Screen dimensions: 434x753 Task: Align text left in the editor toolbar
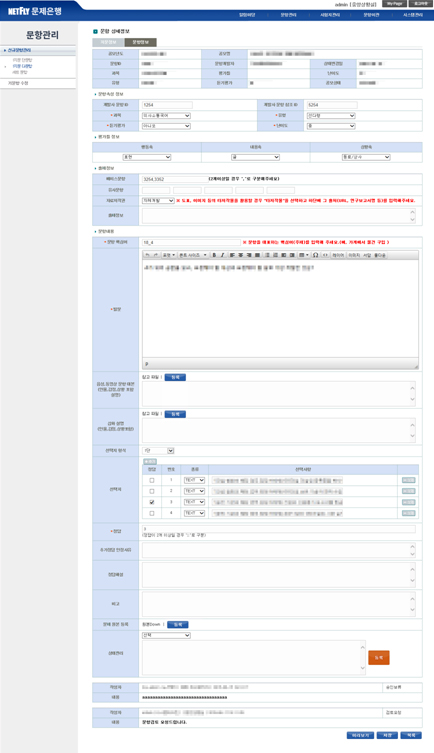tap(232, 255)
